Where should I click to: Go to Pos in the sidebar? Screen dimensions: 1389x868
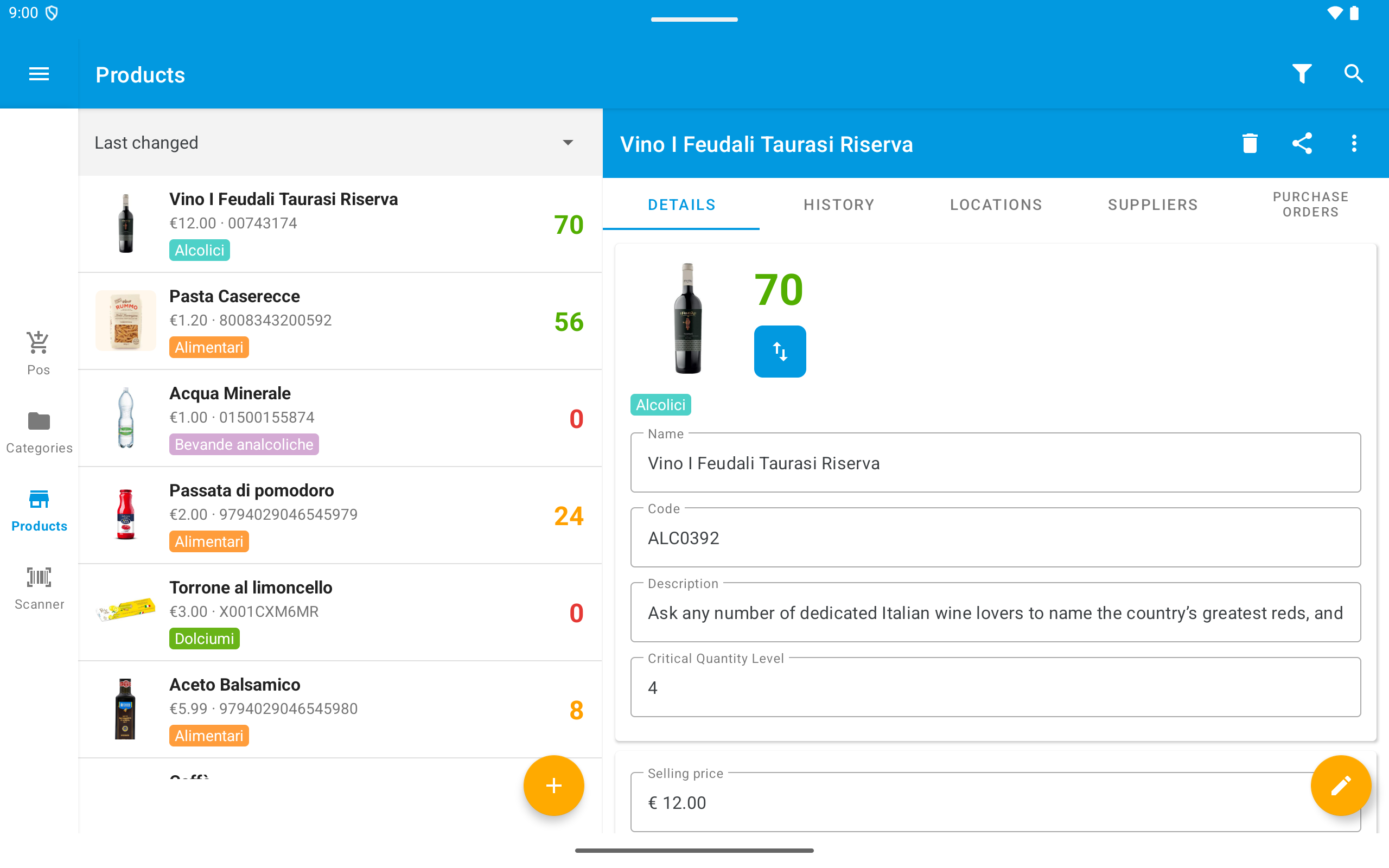(39, 353)
